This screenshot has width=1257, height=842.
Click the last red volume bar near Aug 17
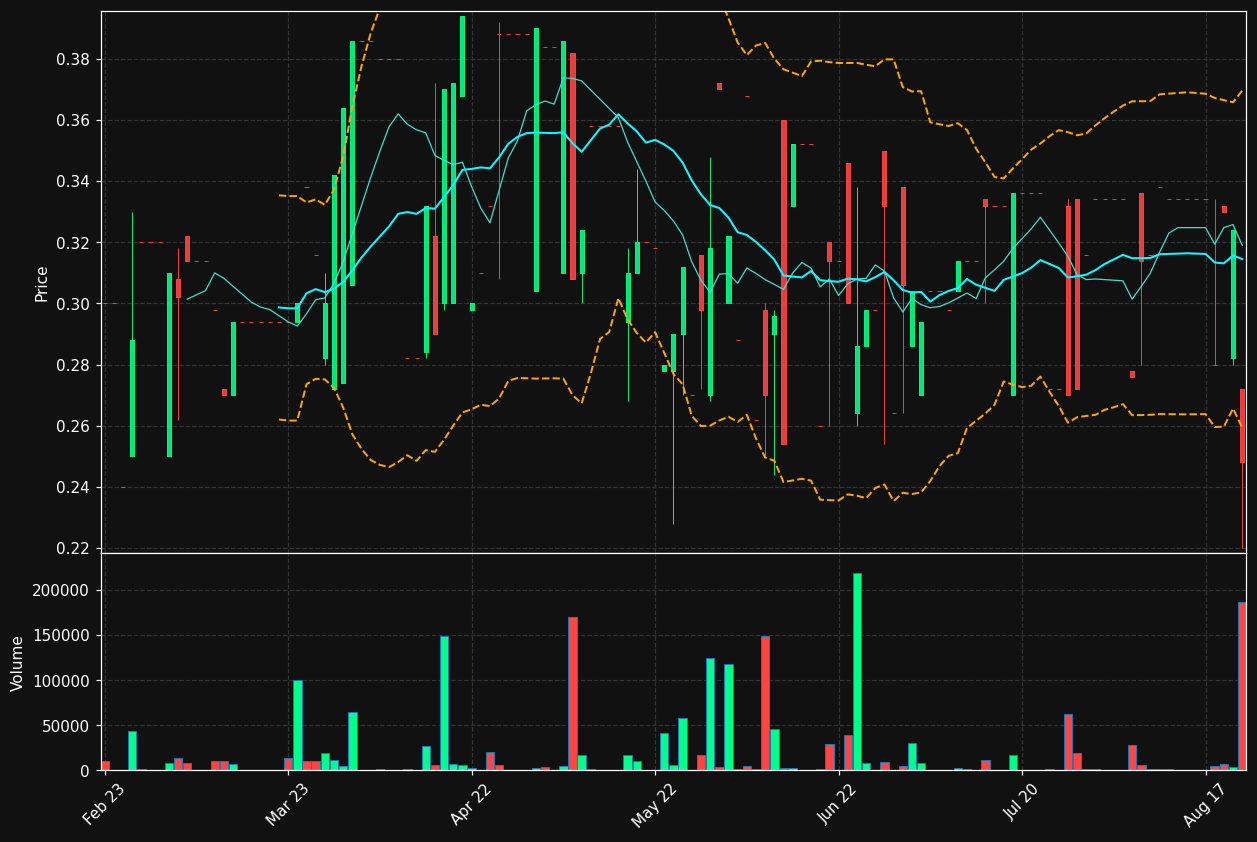(1242, 686)
